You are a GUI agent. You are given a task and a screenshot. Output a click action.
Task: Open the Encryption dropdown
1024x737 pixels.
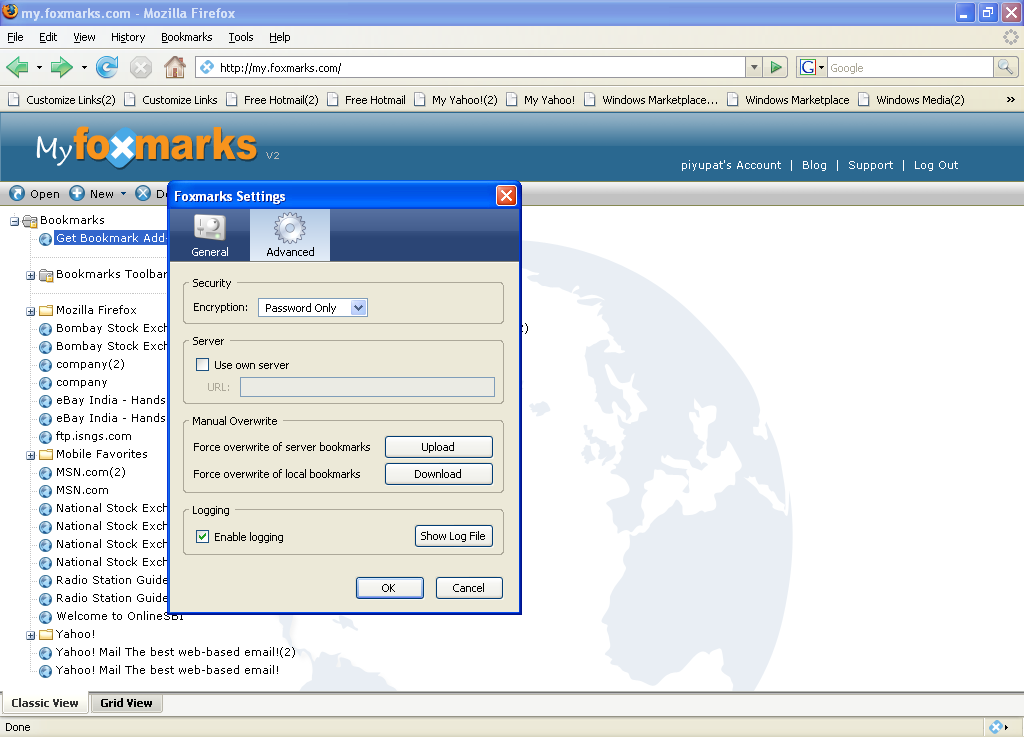tap(313, 307)
